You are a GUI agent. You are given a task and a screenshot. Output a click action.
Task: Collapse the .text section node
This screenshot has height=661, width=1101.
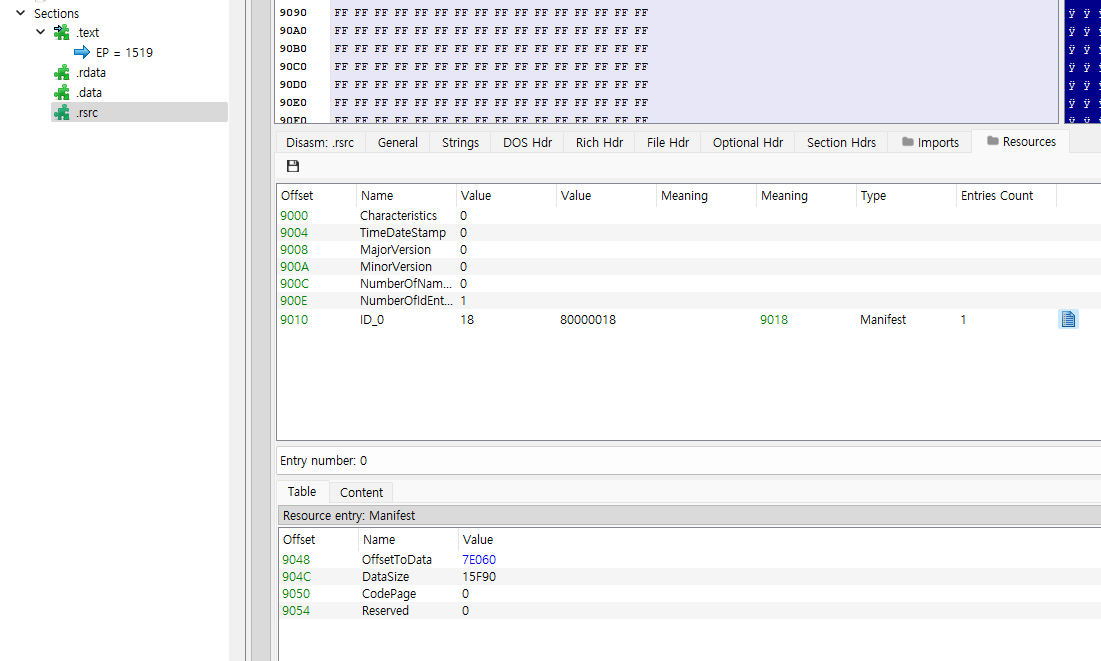click(x=41, y=32)
